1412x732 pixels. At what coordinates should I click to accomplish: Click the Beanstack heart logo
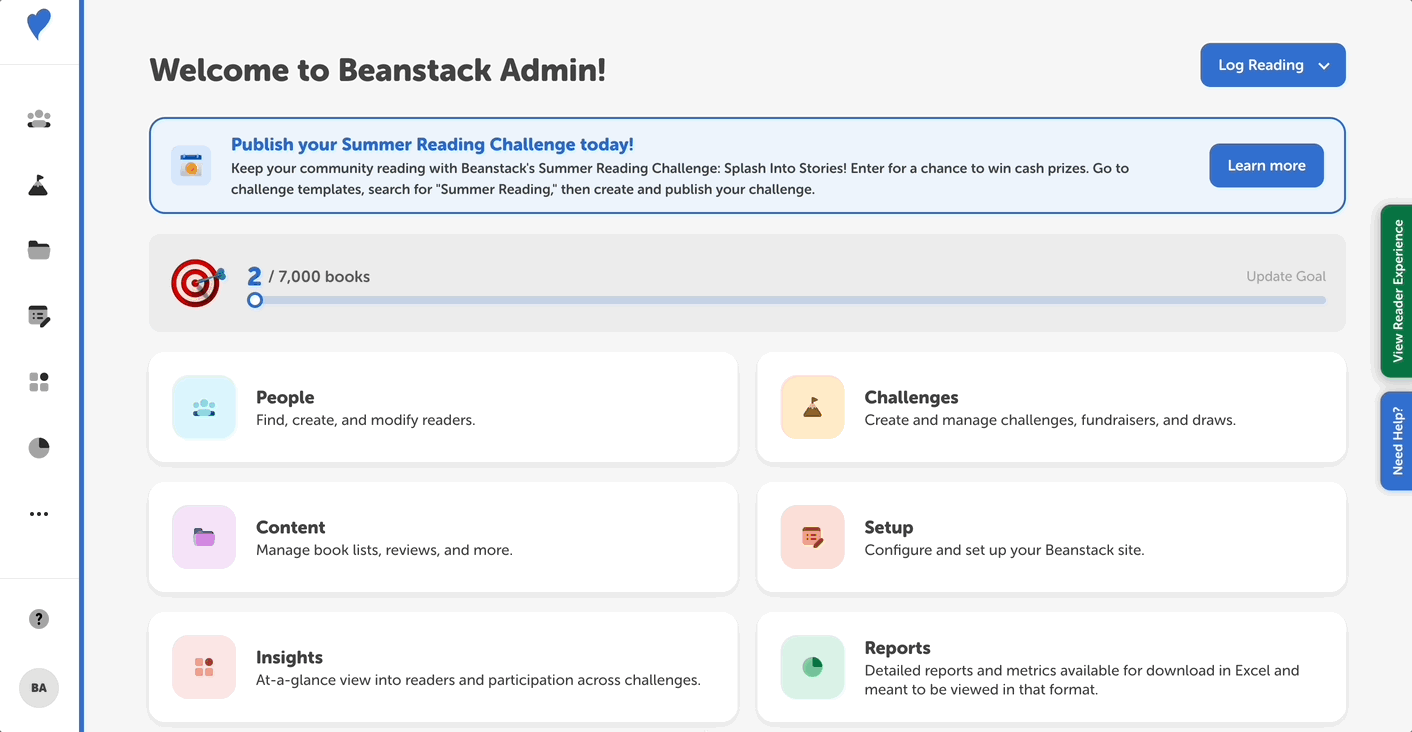click(38, 23)
